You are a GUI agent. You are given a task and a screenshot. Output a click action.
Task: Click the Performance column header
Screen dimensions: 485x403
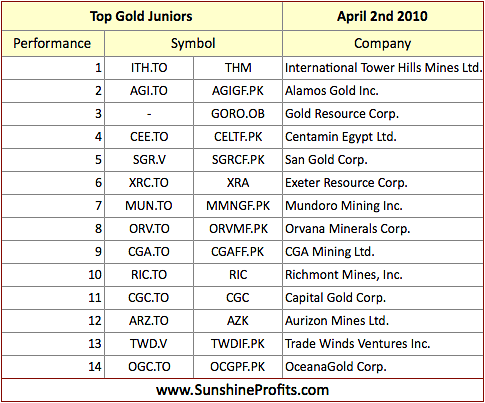tap(53, 43)
